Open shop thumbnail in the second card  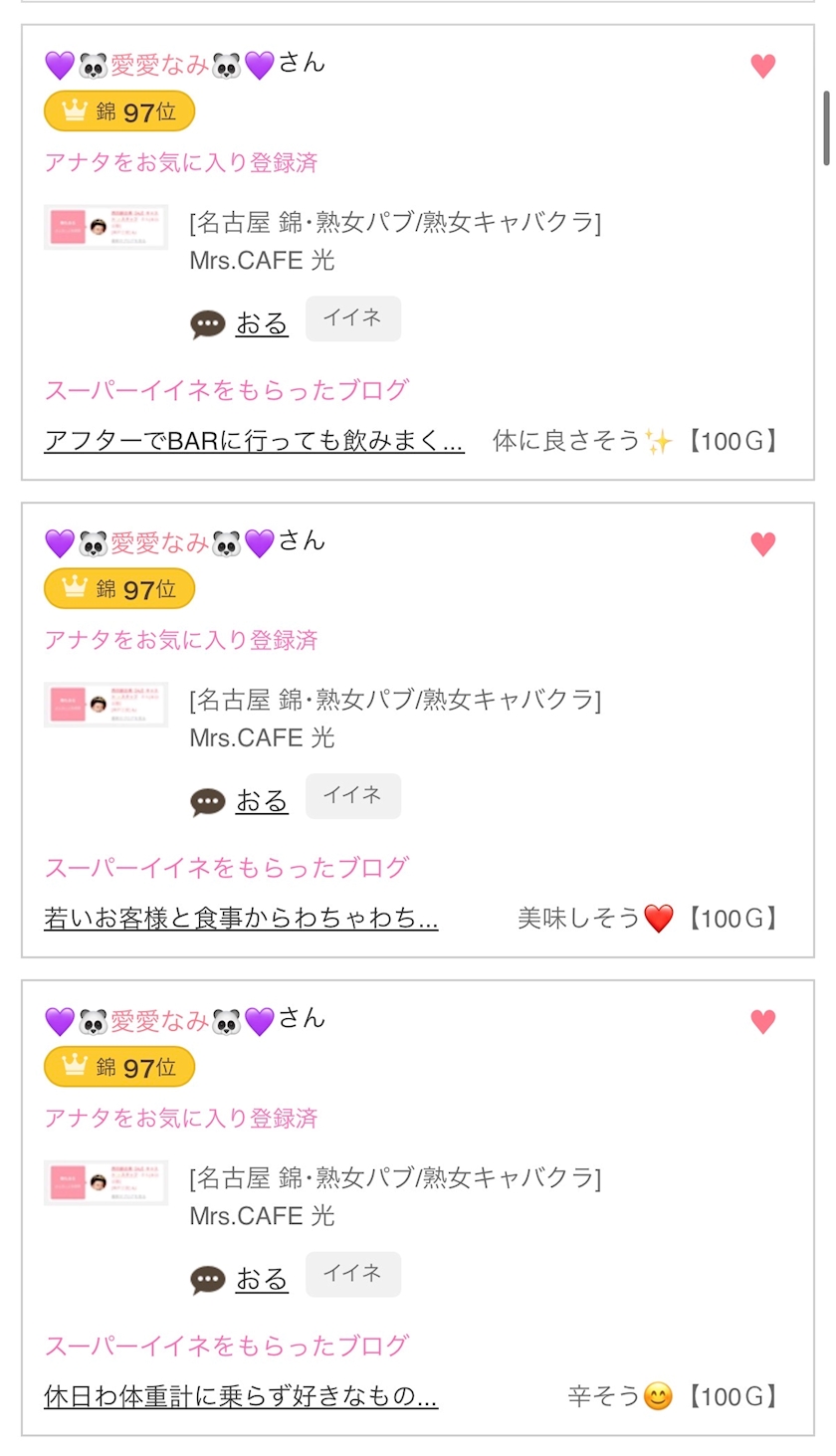105,705
